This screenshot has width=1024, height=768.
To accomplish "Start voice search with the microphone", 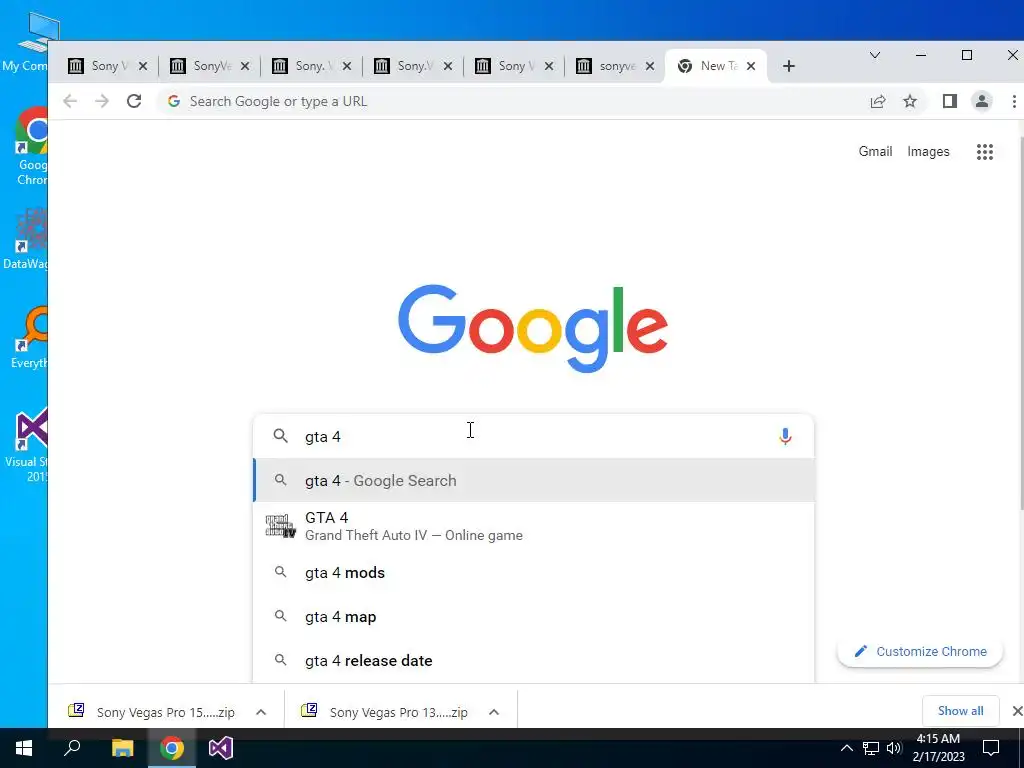I will (x=785, y=436).
